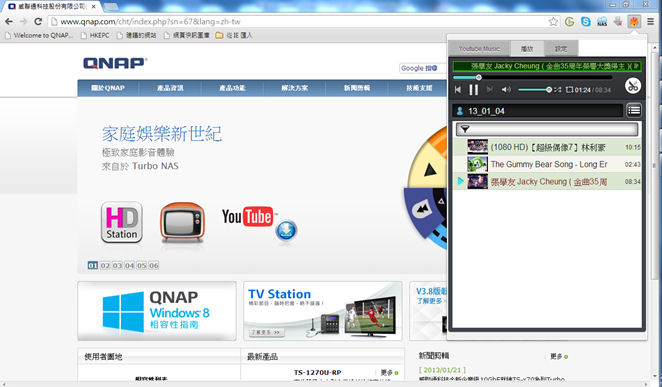The height and width of the screenshot is (387, 662).
Task: Toggle repeat playback mode
Action: [569, 89]
